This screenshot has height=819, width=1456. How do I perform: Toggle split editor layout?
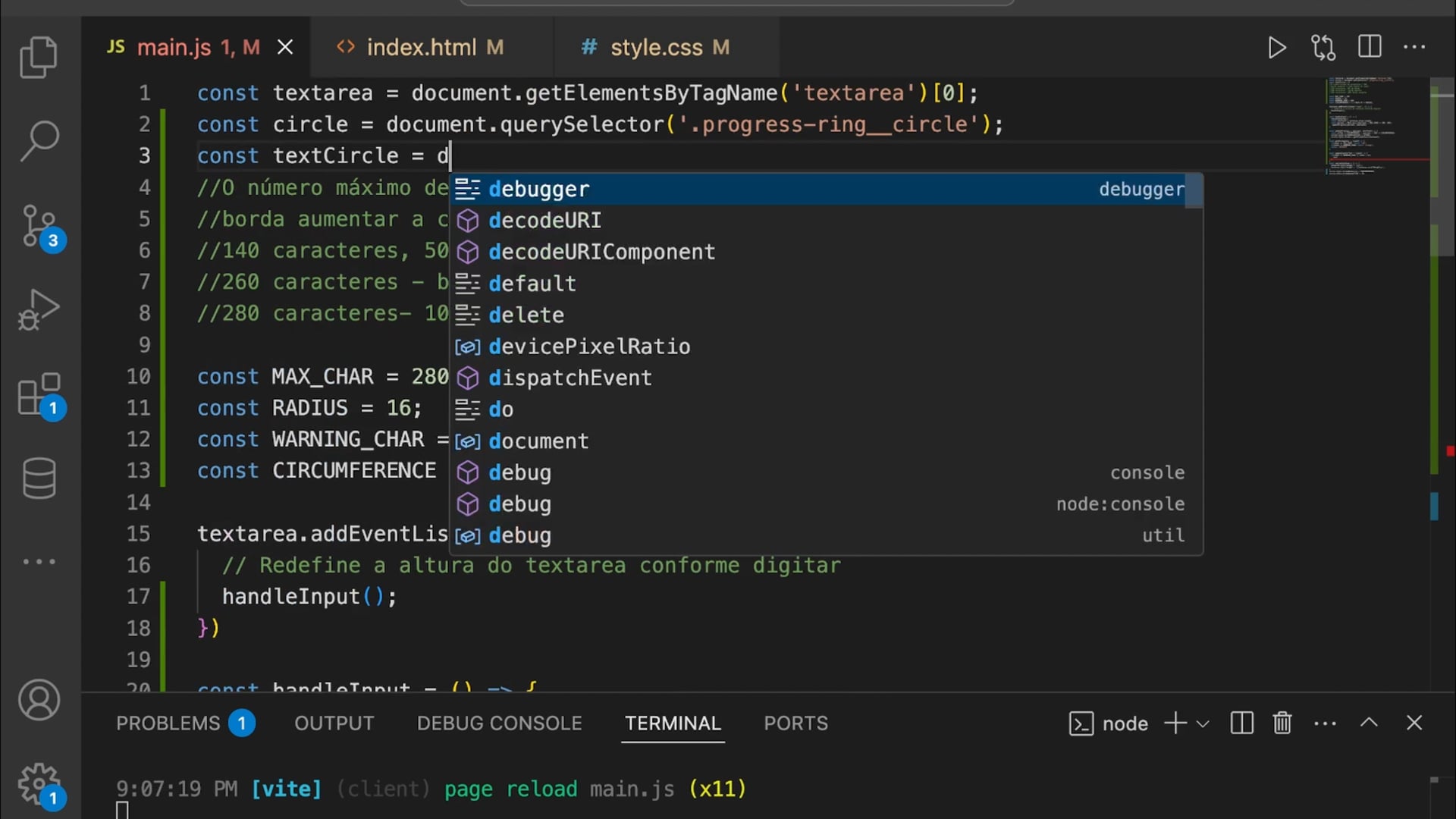pos(1370,47)
